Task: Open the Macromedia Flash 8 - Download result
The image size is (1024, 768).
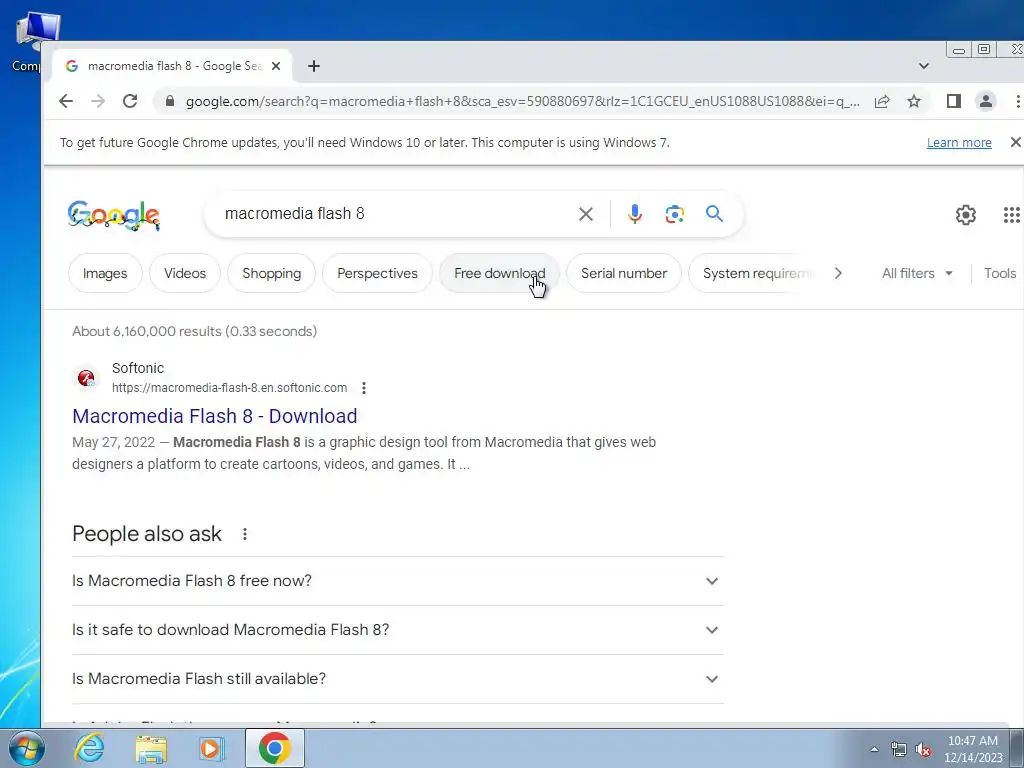Action: pyautogui.click(x=214, y=416)
